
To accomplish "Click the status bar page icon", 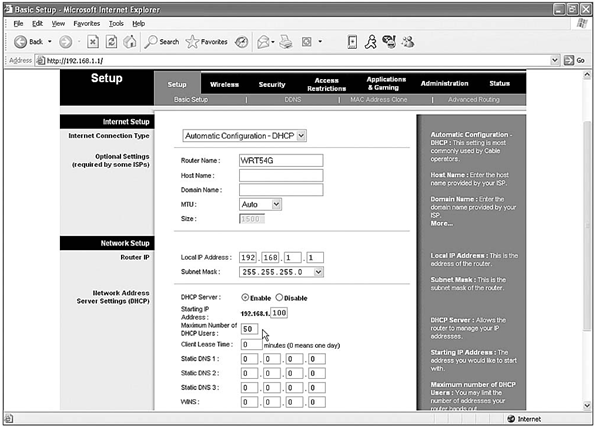I will (x=9, y=419).
